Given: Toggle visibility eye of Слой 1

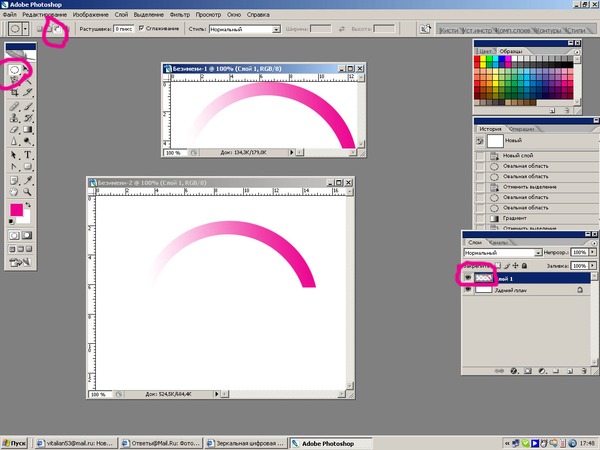Looking at the screenshot, I should [x=468, y=278].
